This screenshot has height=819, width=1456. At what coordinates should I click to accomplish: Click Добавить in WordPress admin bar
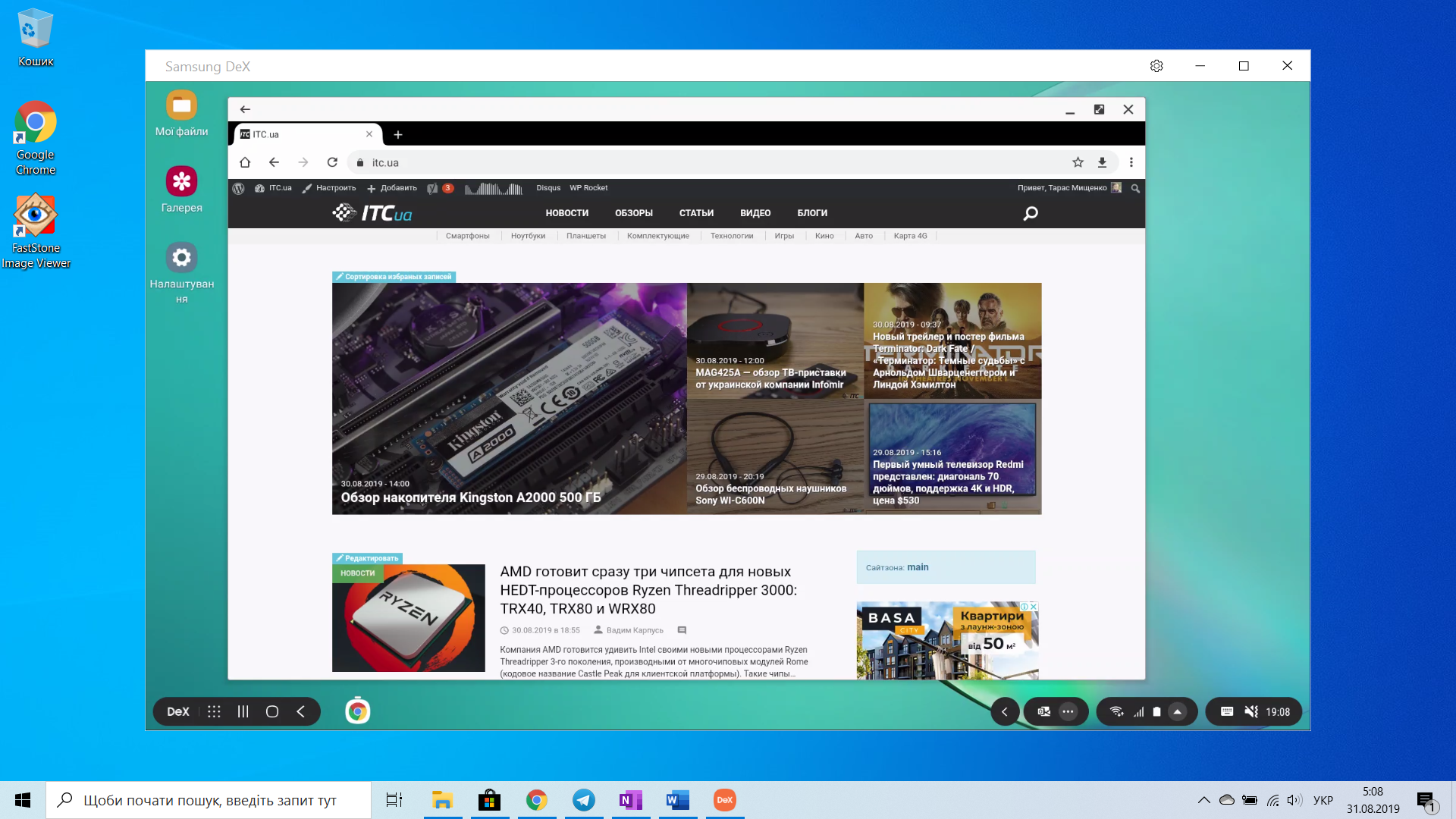click(x=392, y=188)
